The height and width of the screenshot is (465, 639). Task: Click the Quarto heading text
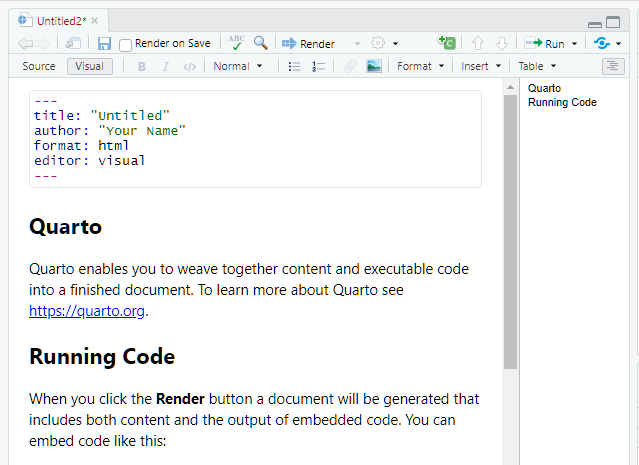tap(66, 227)
